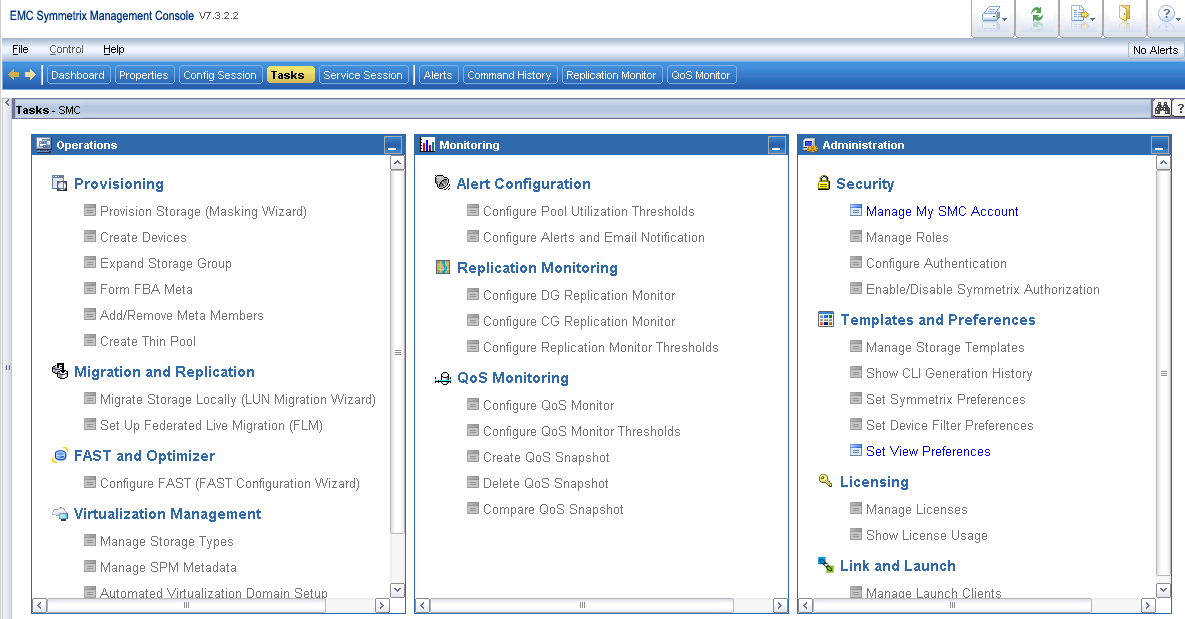Open Show CLI Generation History
Screen dimensions: 1185x619
pyautogui.click(x=949, y=373)
